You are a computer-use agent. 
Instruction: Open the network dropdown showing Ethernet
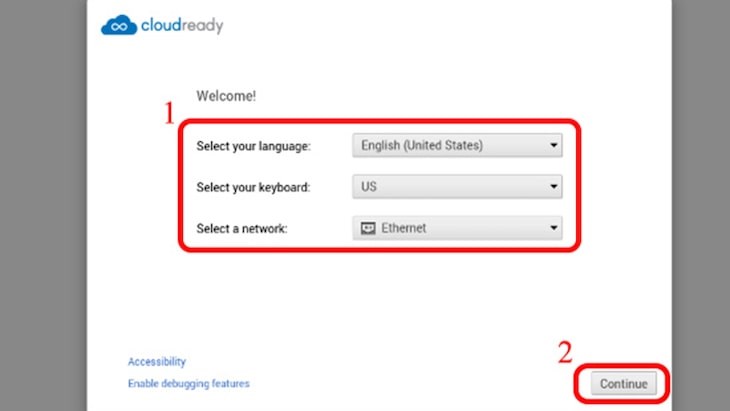click(455, 228)
